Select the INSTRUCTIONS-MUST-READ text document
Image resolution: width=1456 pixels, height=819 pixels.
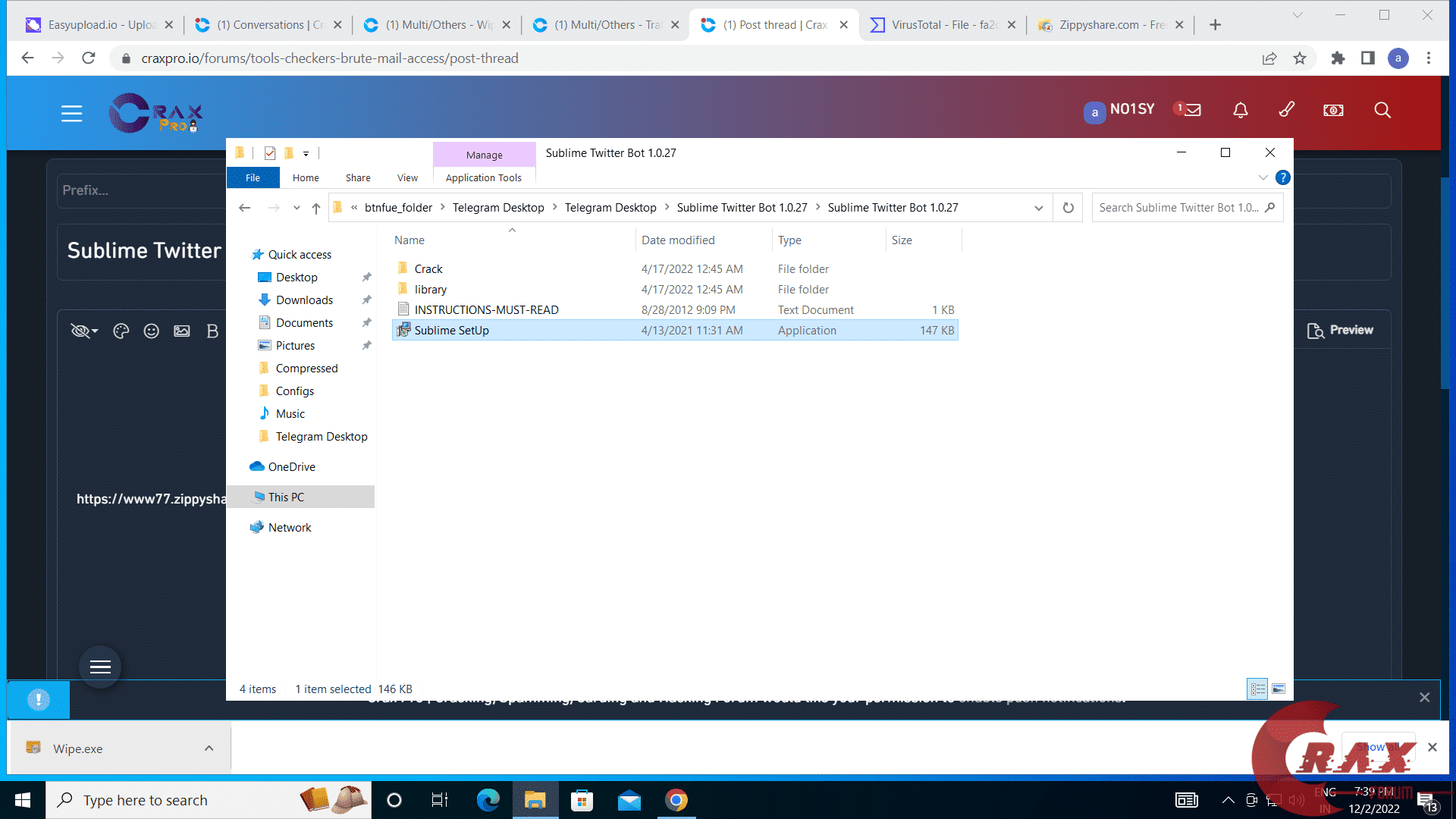(x=675, y=310)
